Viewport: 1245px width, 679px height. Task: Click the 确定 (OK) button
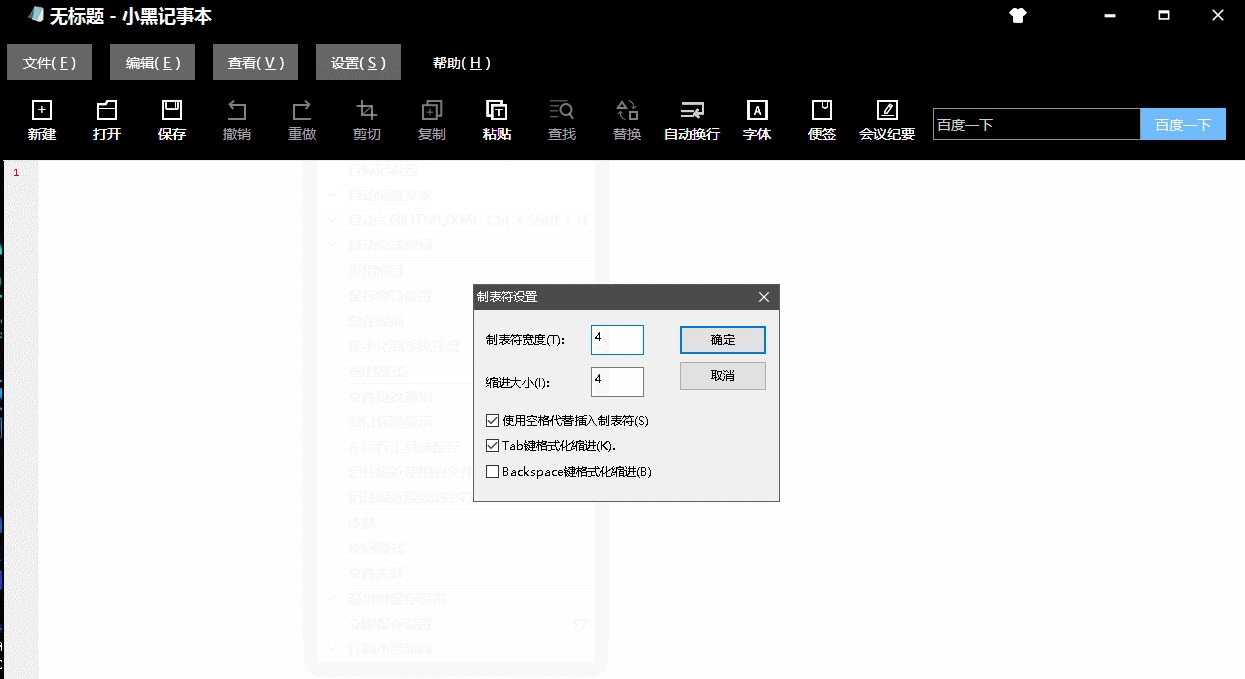tap(722, 339)
